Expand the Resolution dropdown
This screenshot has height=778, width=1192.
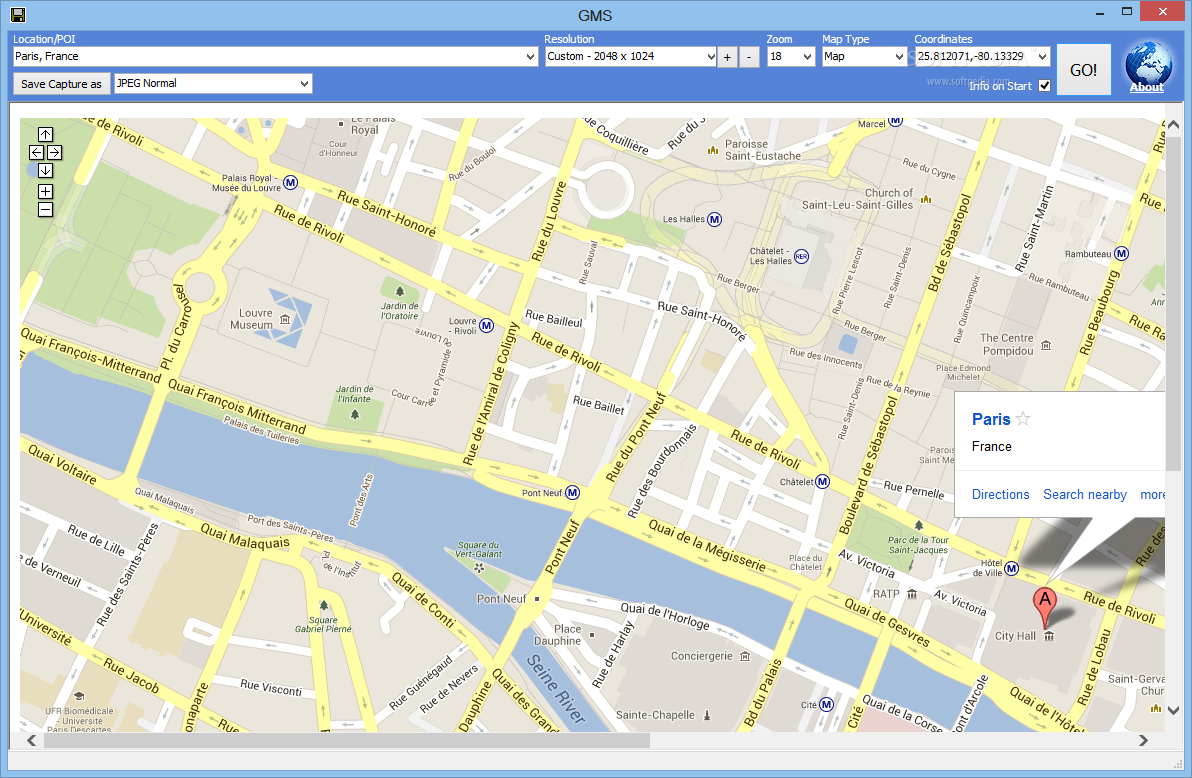tap(711, 56)
